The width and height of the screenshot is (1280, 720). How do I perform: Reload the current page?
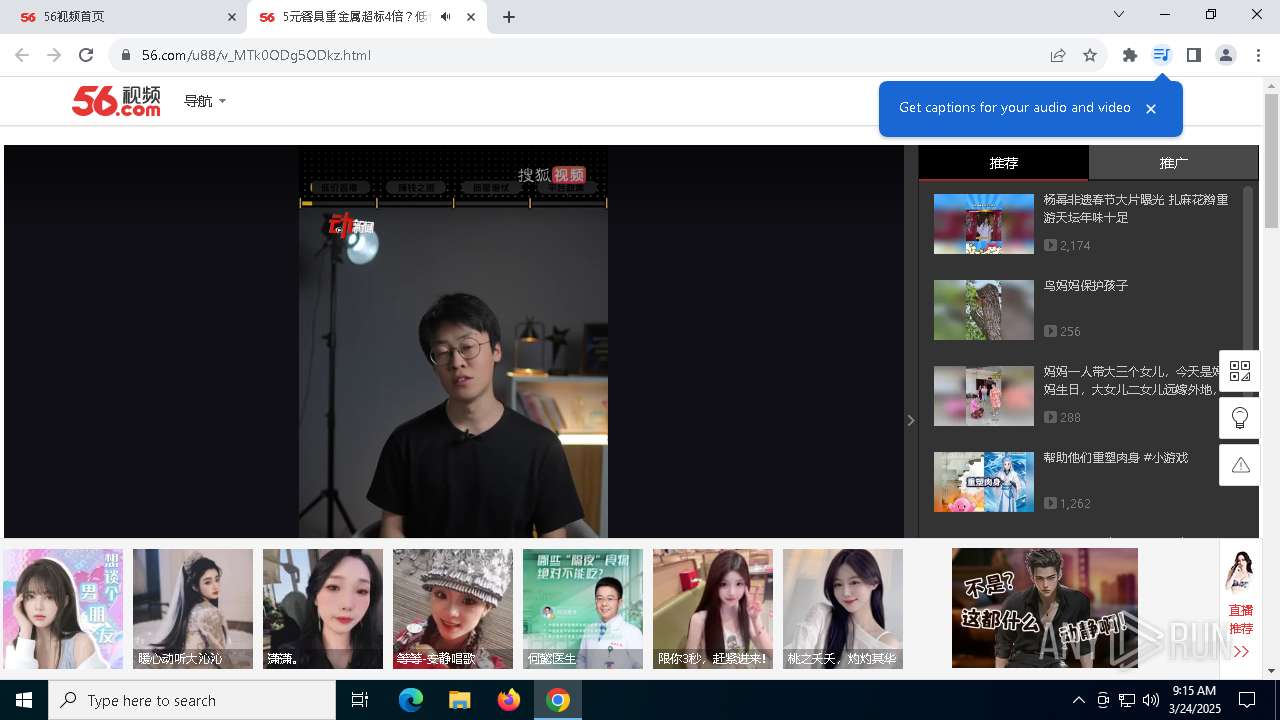(86, 55)
